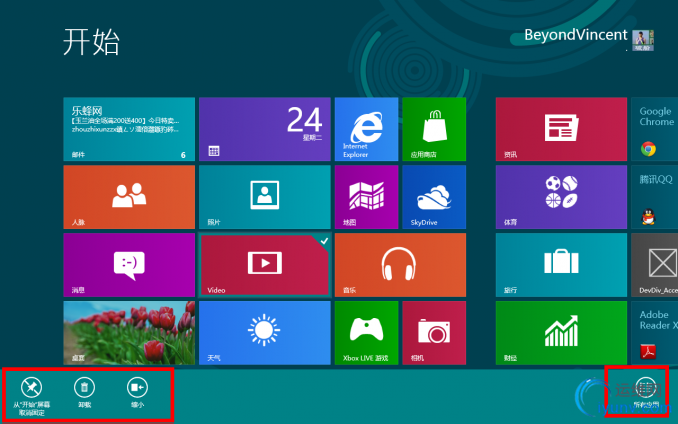This screenshot has width=678, height=424.
Task: Open the Music (音乐) headphones tile
Action: point(400,265)
